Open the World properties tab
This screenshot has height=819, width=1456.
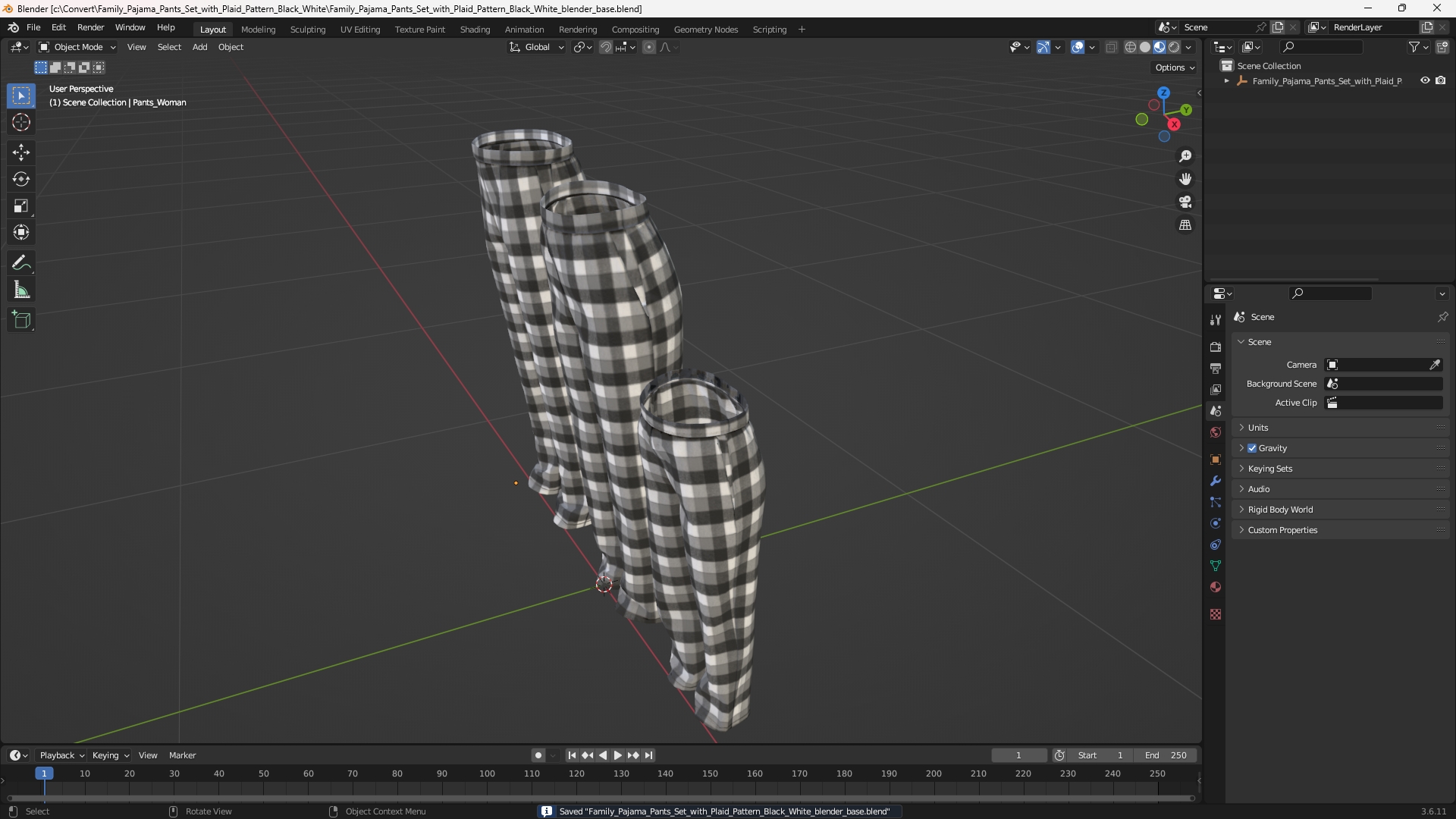click(x=1216, y=432)
